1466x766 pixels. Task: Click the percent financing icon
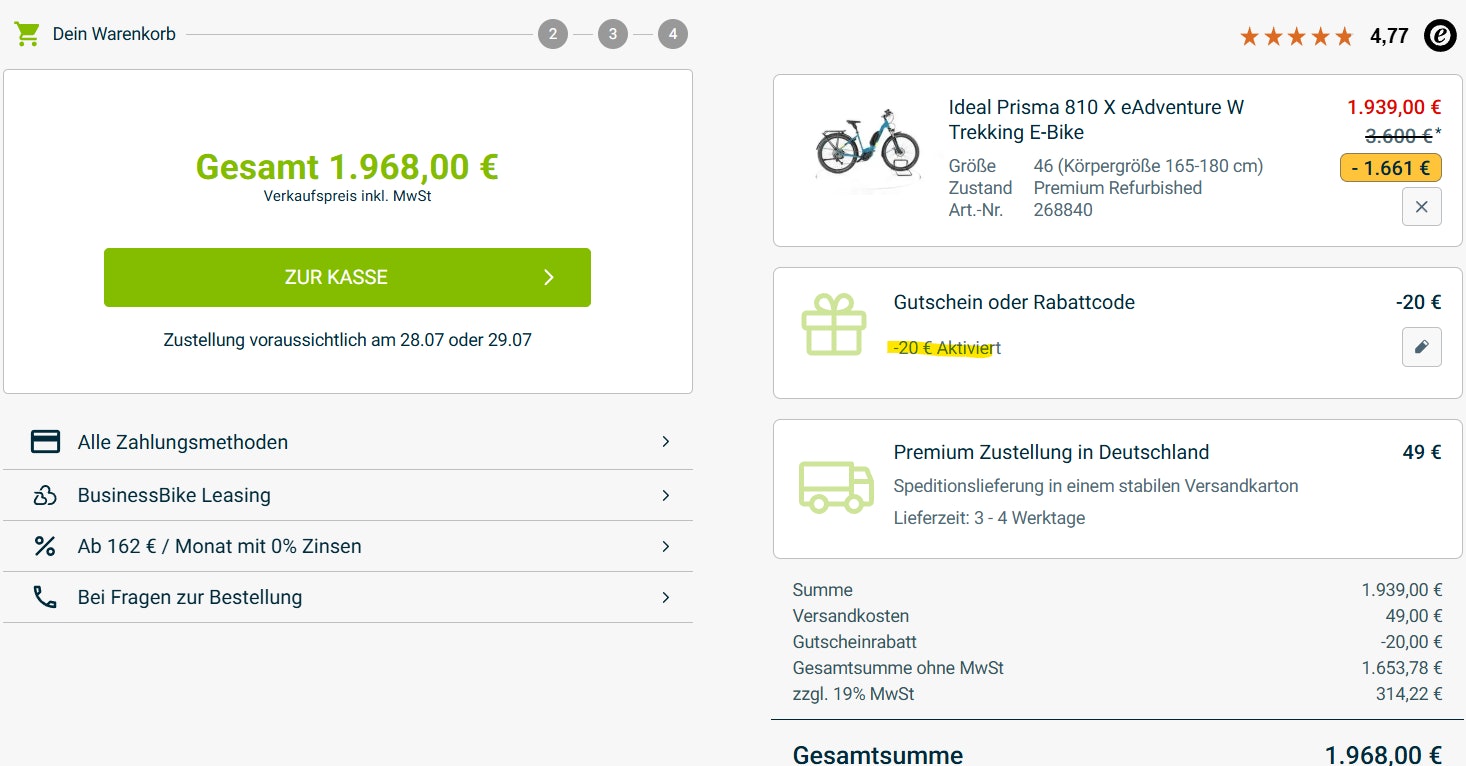(x=45, y=546)
